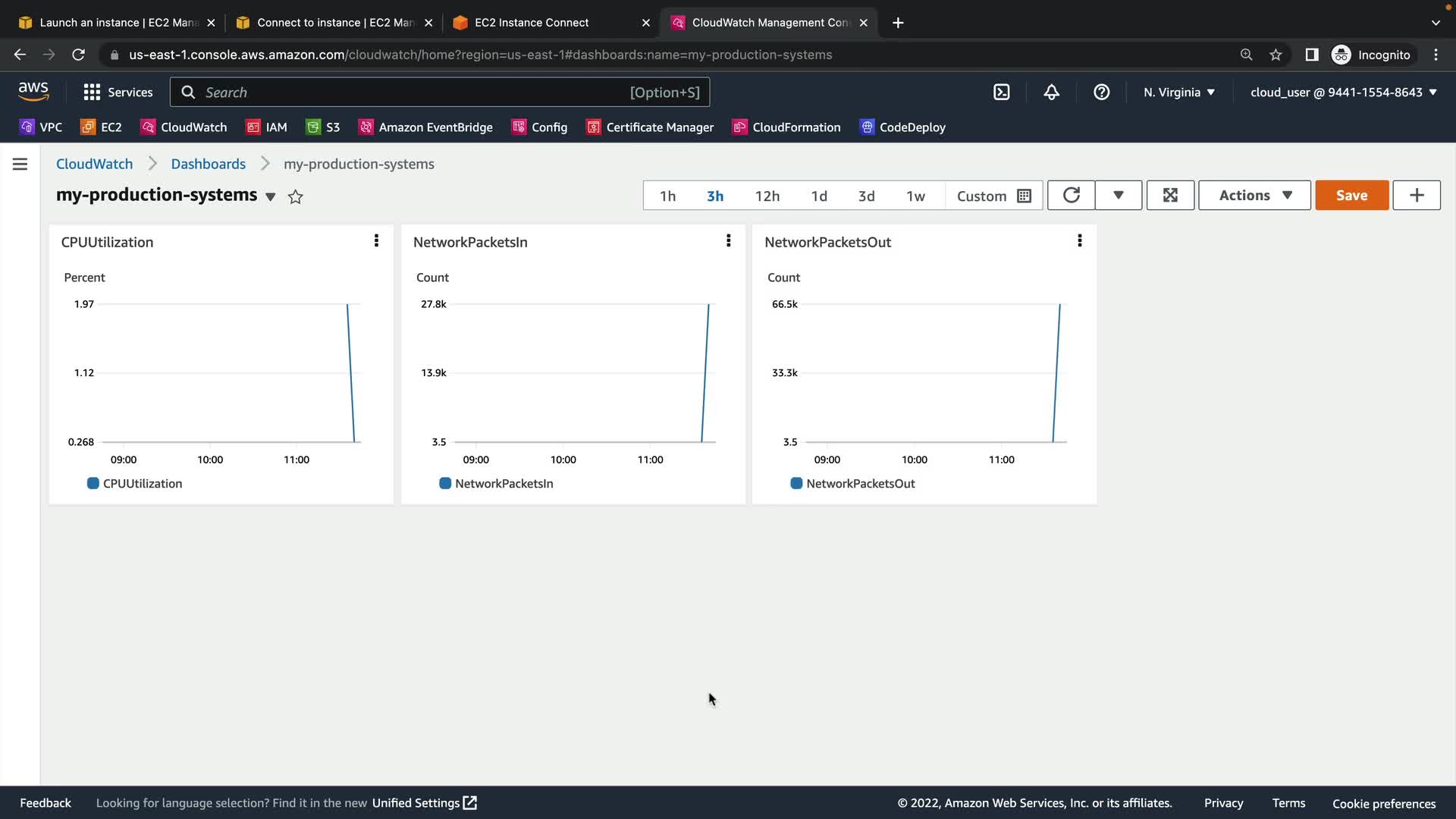Open AWS CloudShell icon in header

1001,93
